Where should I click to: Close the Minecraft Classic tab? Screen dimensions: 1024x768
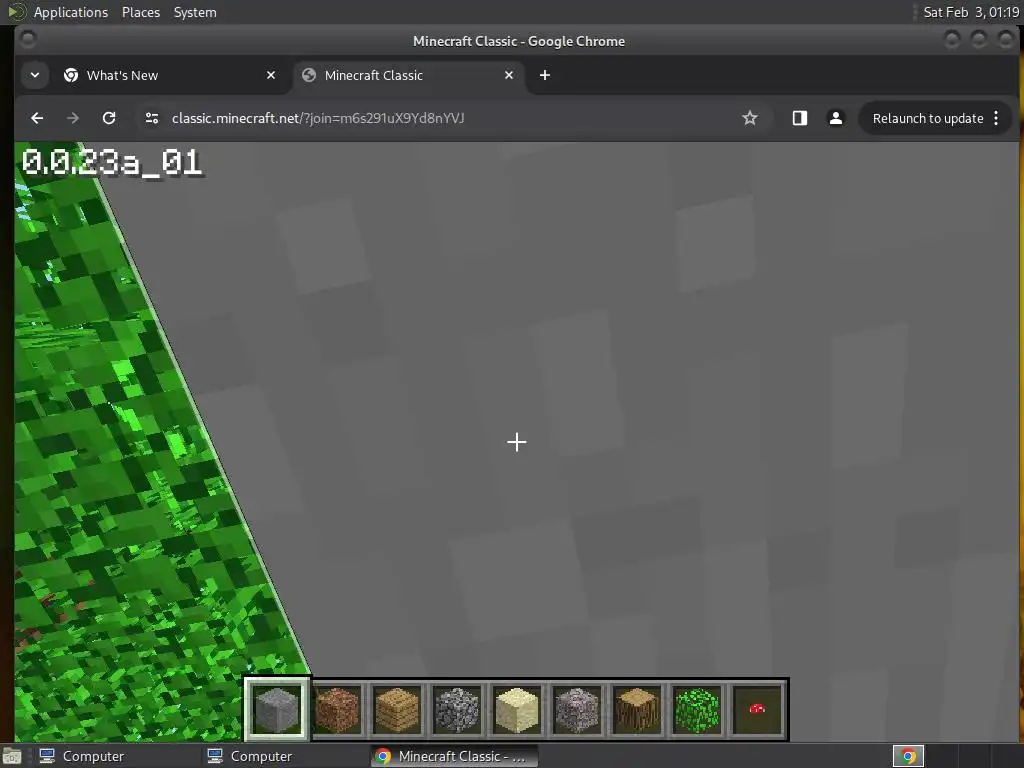pyautogui.click(x=509, y=75)
